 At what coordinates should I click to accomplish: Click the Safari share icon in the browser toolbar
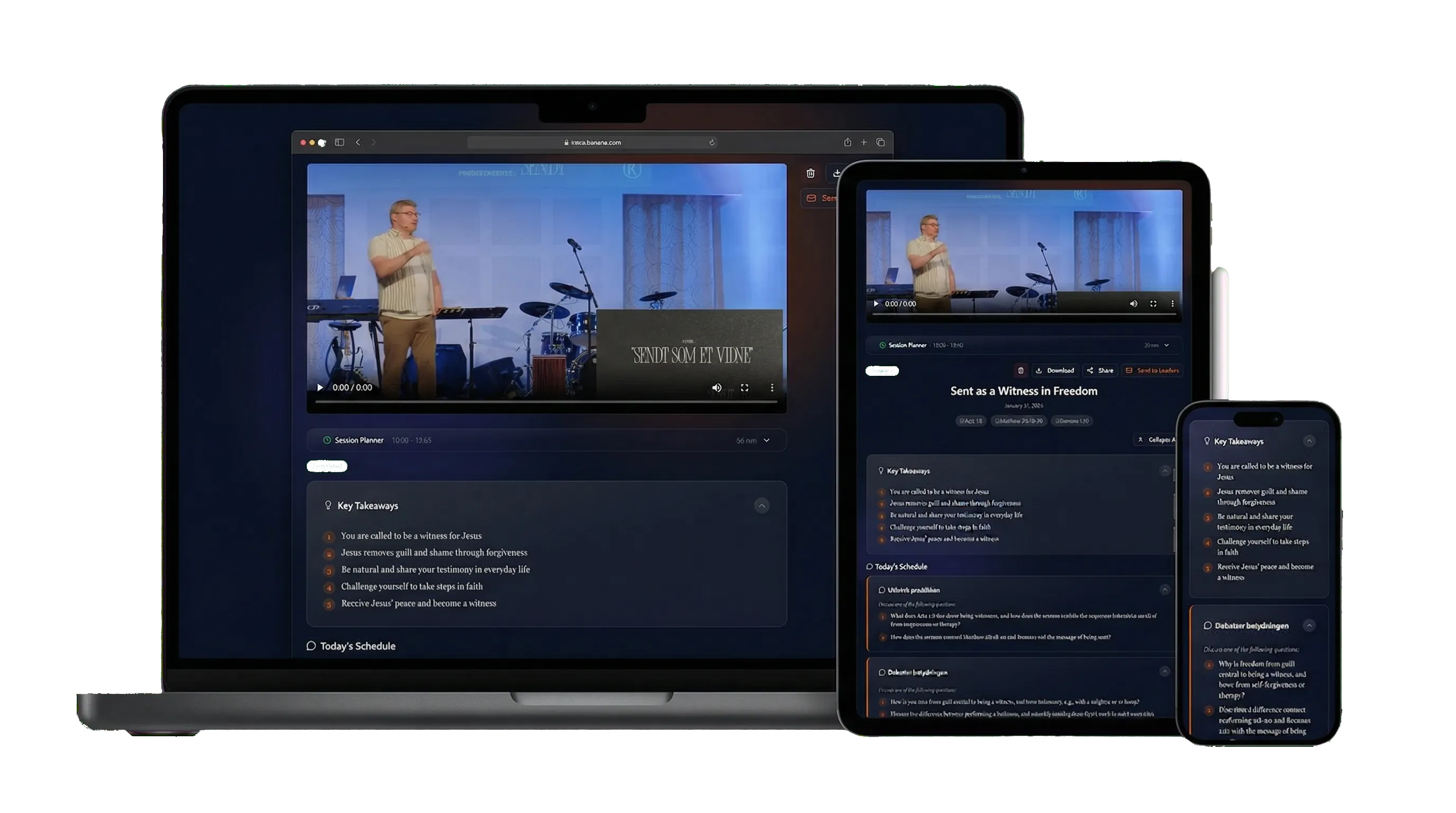click(847, 142)
